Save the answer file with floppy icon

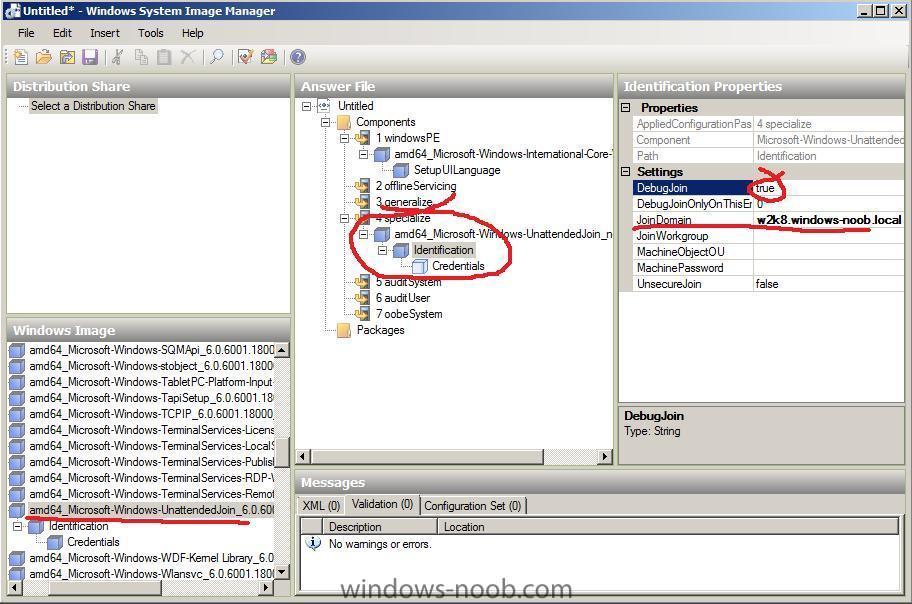[90, 57]
